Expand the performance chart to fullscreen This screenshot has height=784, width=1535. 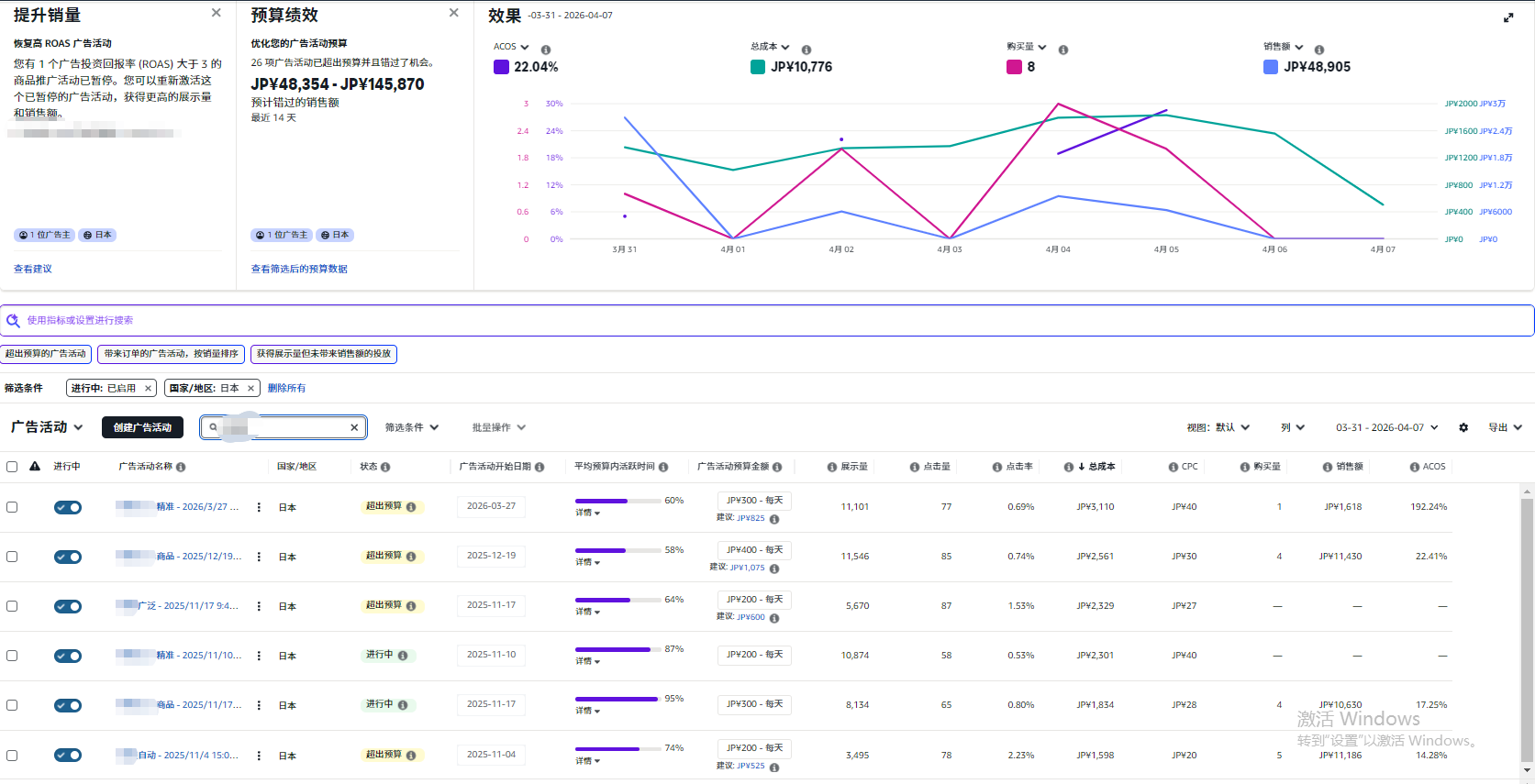coord(1508,17)
